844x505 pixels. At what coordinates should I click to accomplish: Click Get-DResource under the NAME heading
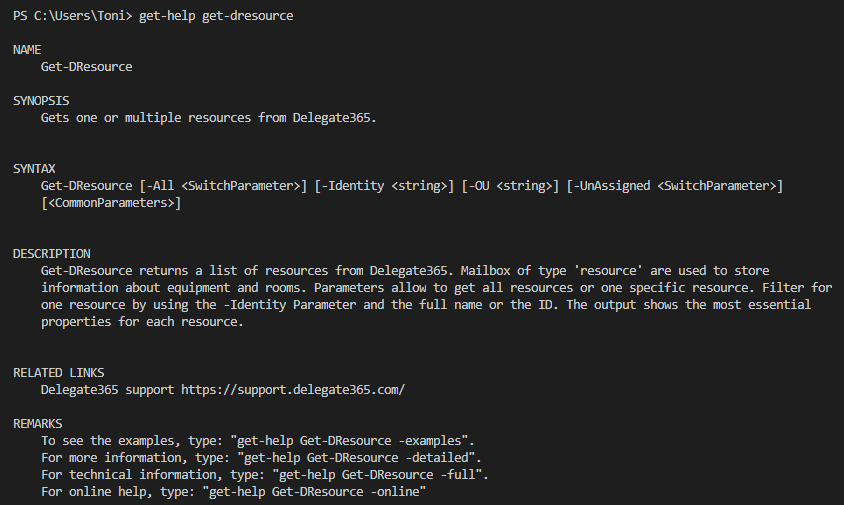coord(86,67)
